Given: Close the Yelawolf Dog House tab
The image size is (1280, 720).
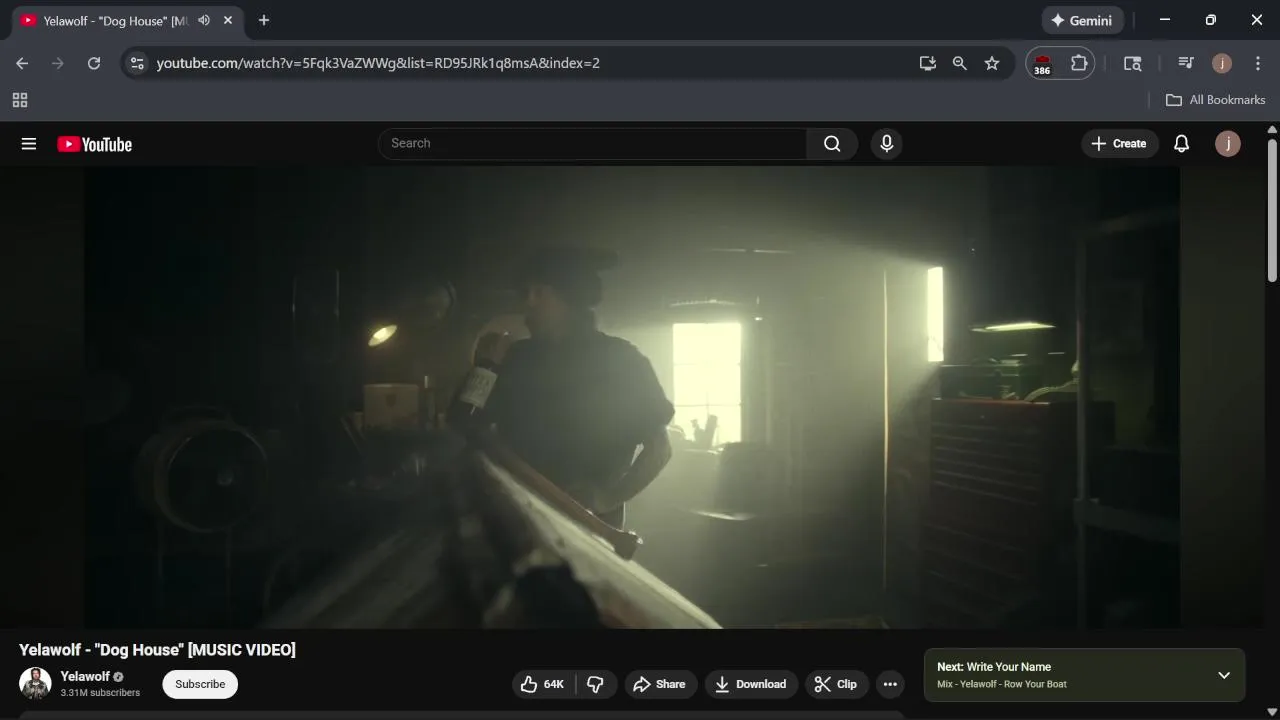Looking at the screenshot, I should coord(229,20).
